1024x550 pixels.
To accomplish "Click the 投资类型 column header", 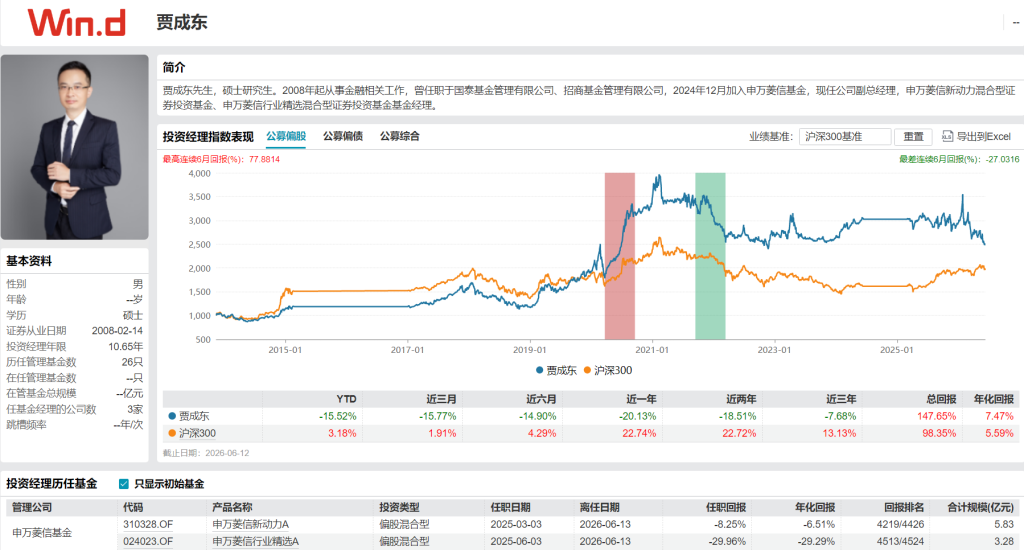I will [399, 507].
